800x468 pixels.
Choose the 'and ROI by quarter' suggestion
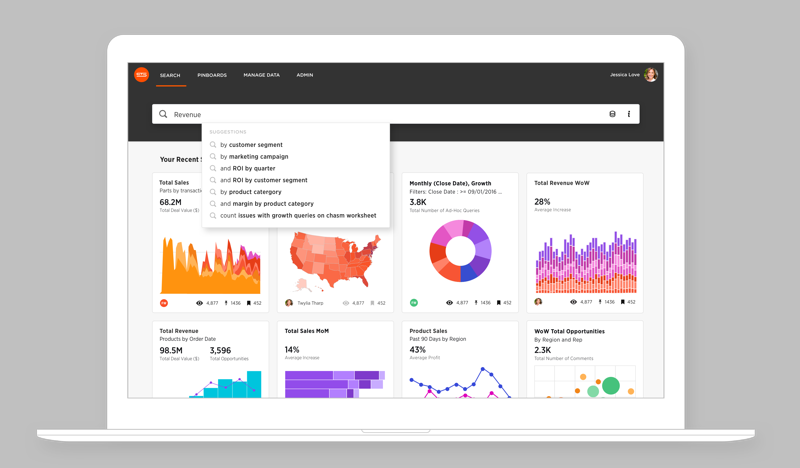(x=247, y=169)
